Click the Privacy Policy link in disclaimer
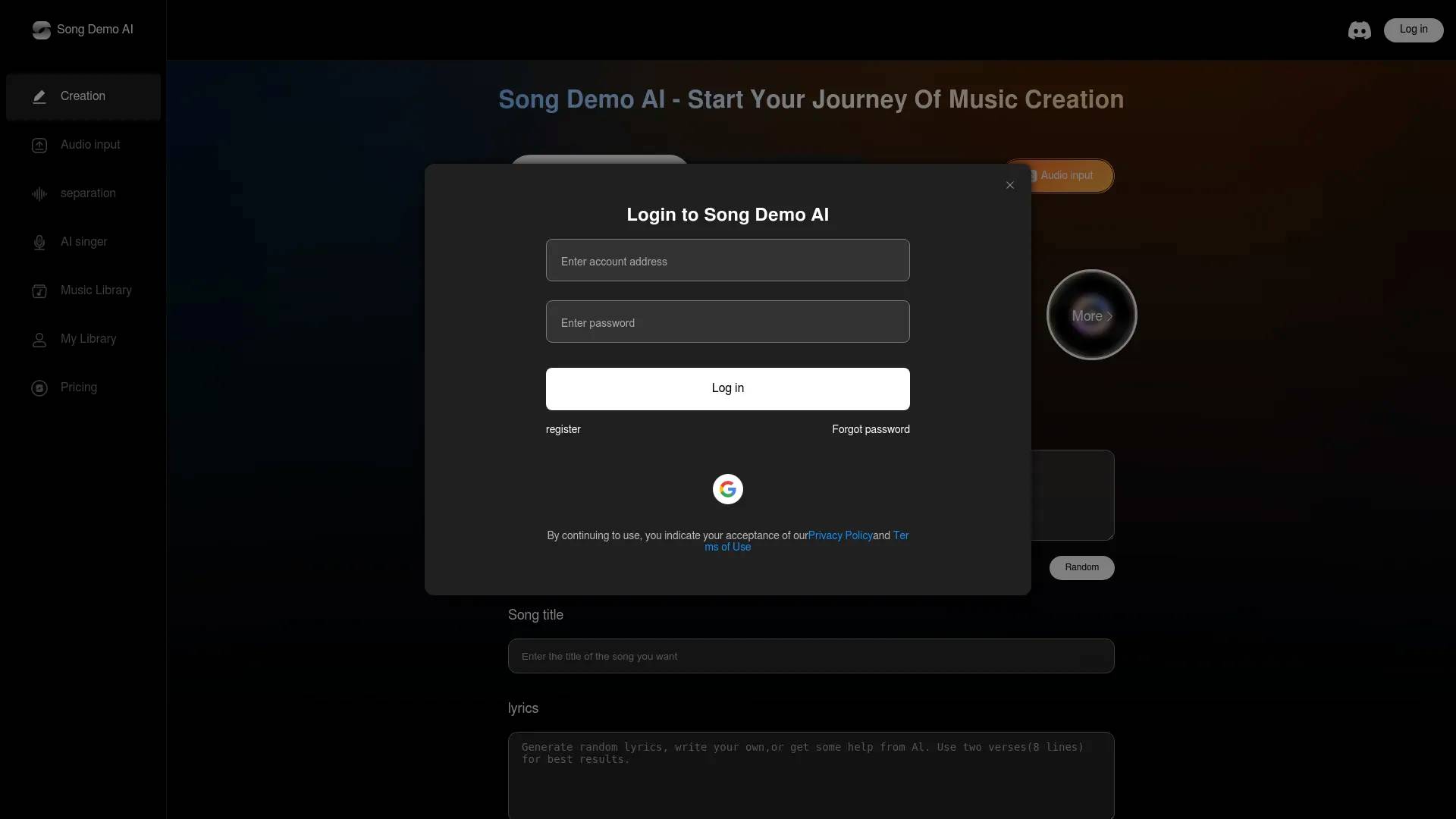Screen dimensions: 1456x819 (x=840, y=535)
